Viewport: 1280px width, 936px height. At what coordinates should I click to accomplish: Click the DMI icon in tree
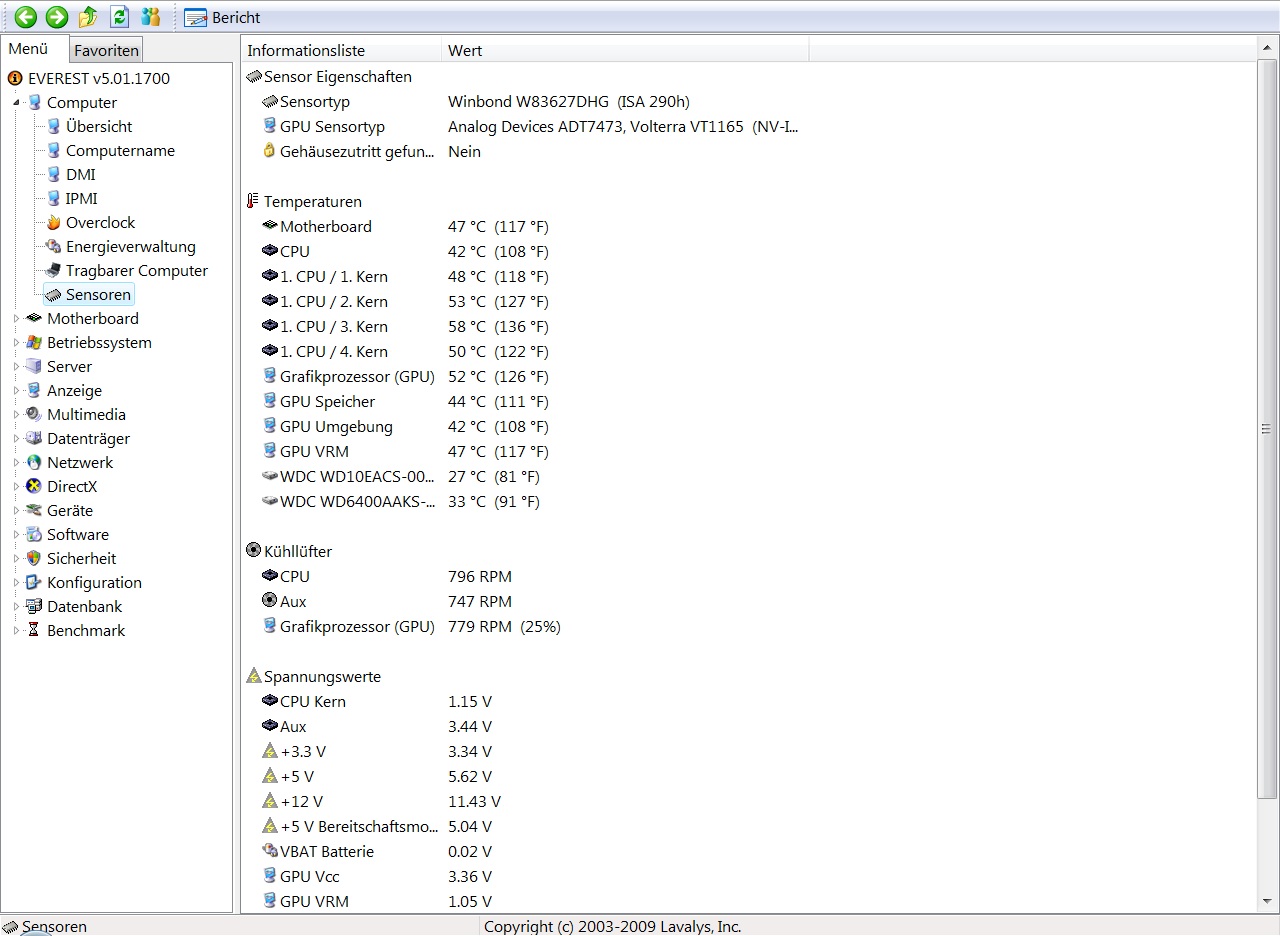click(54, 175)
